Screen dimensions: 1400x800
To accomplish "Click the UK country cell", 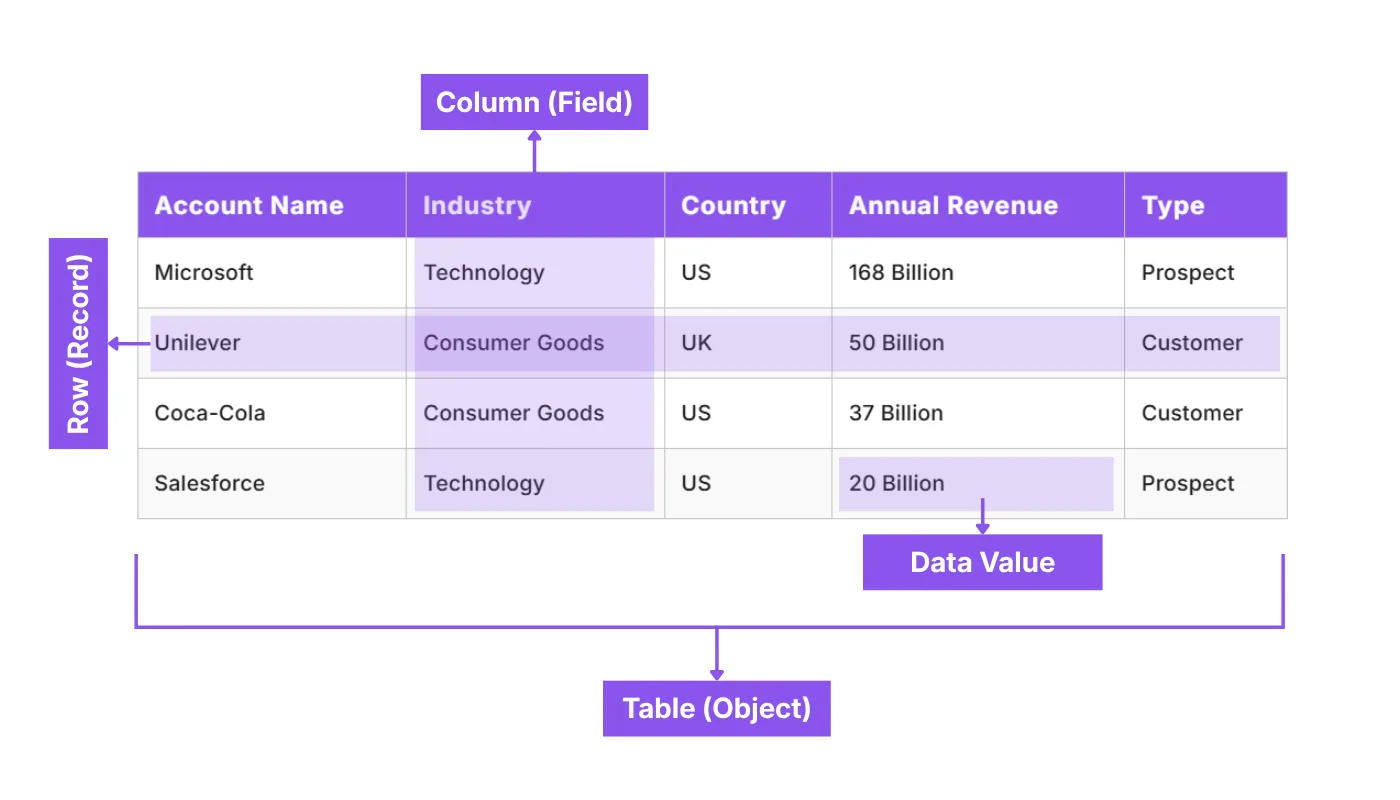I will [x=696, y=343].
